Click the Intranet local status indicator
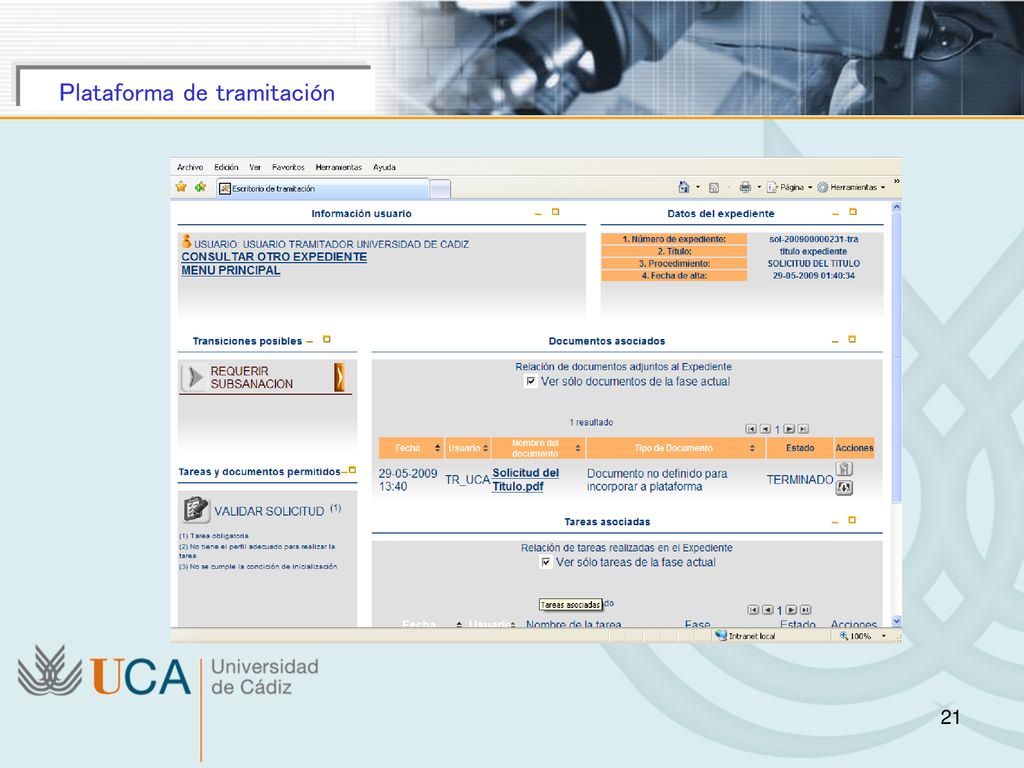The height and width of the screenshot is (768, 1024). point(745,635)
